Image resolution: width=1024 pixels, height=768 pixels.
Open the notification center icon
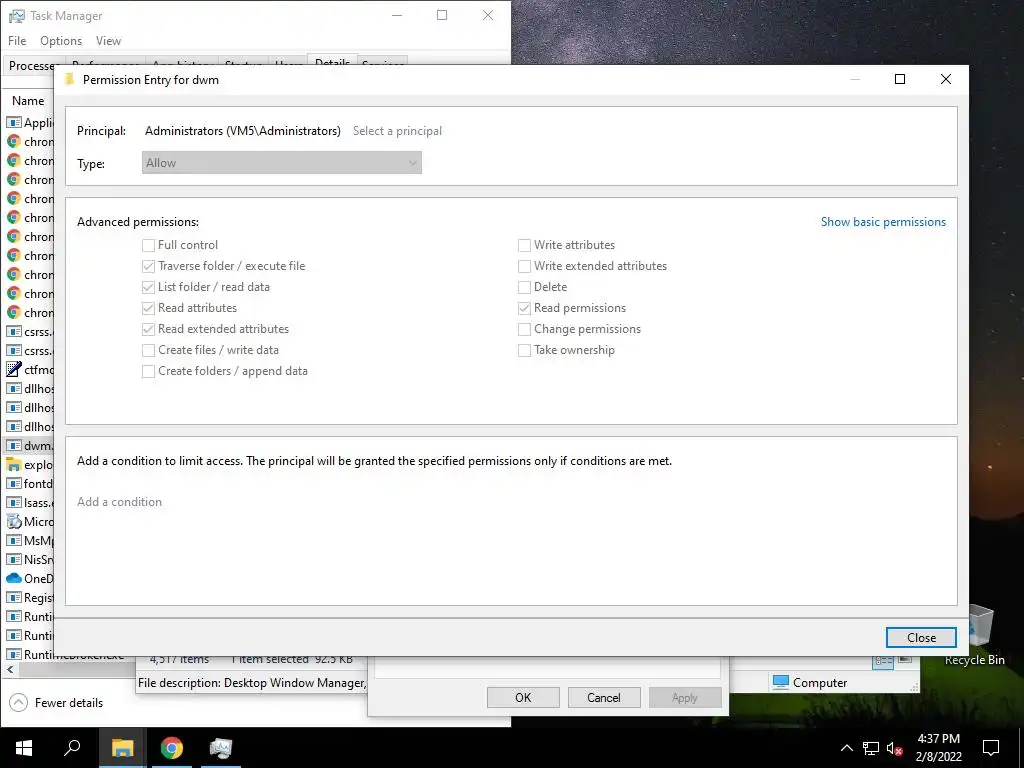(991, 748)
